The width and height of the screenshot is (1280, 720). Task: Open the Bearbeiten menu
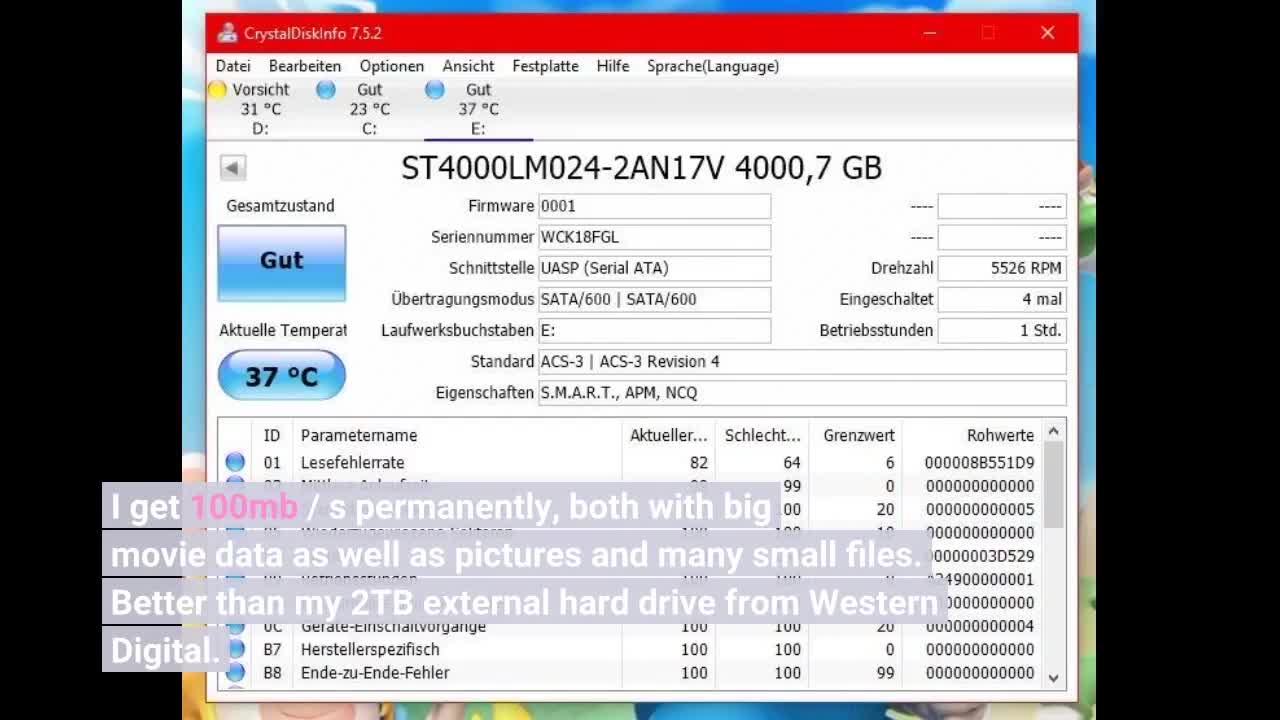[x=305, y=66]
